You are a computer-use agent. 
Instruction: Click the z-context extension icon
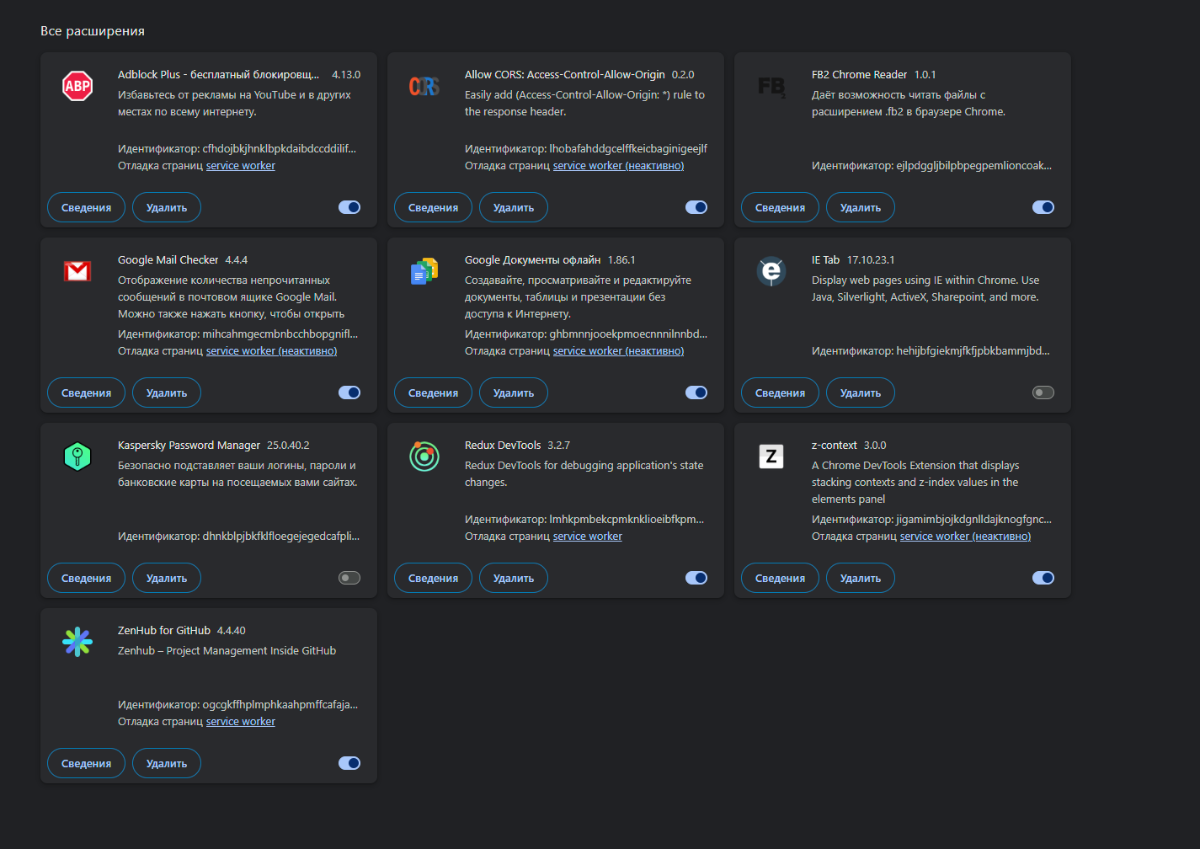771,457
